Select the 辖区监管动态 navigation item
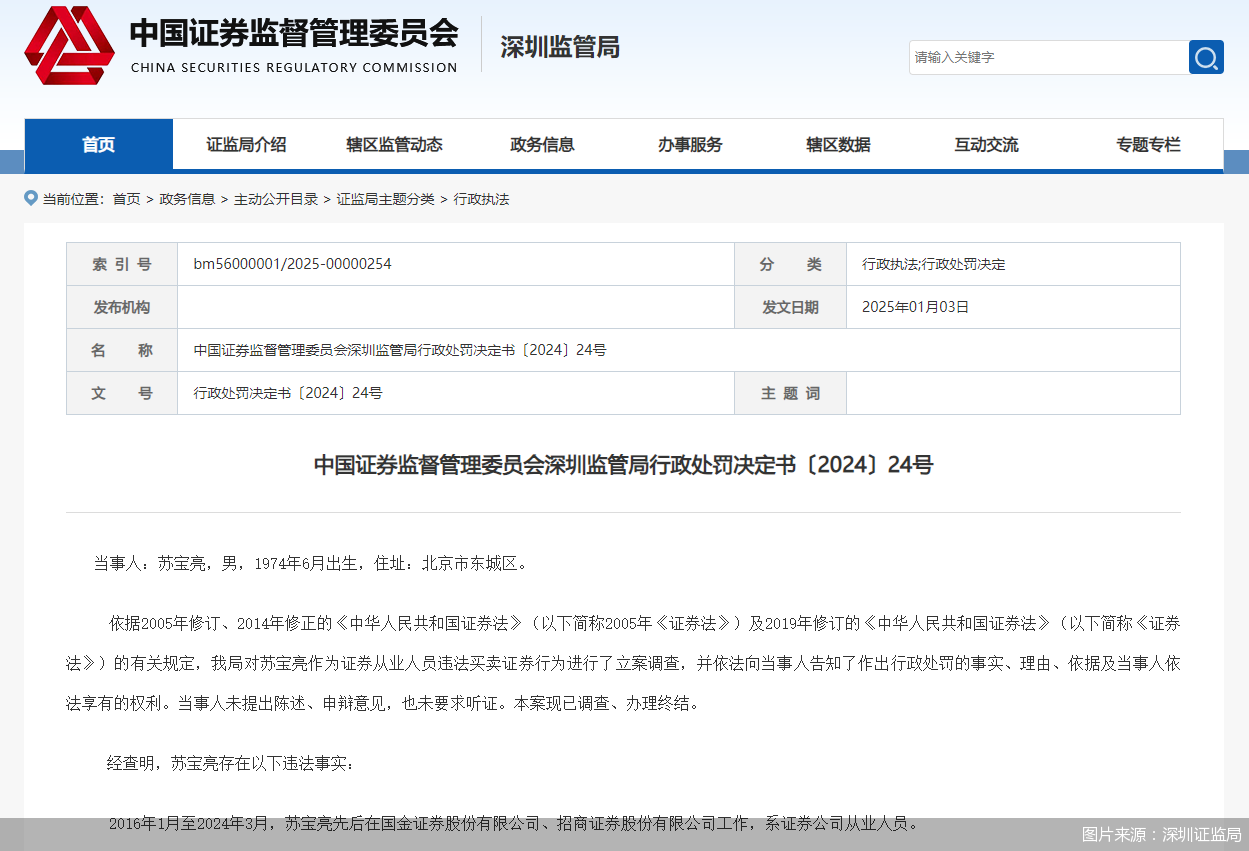 (394, 145)
